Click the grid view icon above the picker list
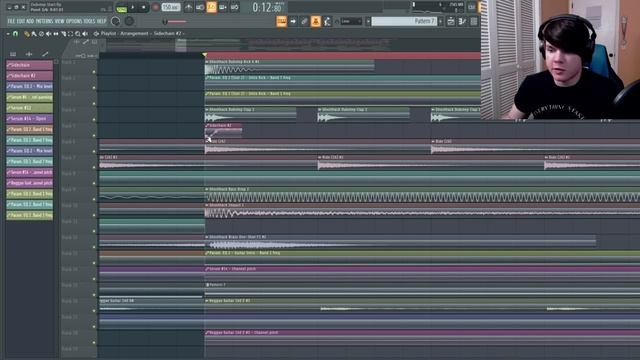Viewport: 640px width, 360px height. click(13, 54)
